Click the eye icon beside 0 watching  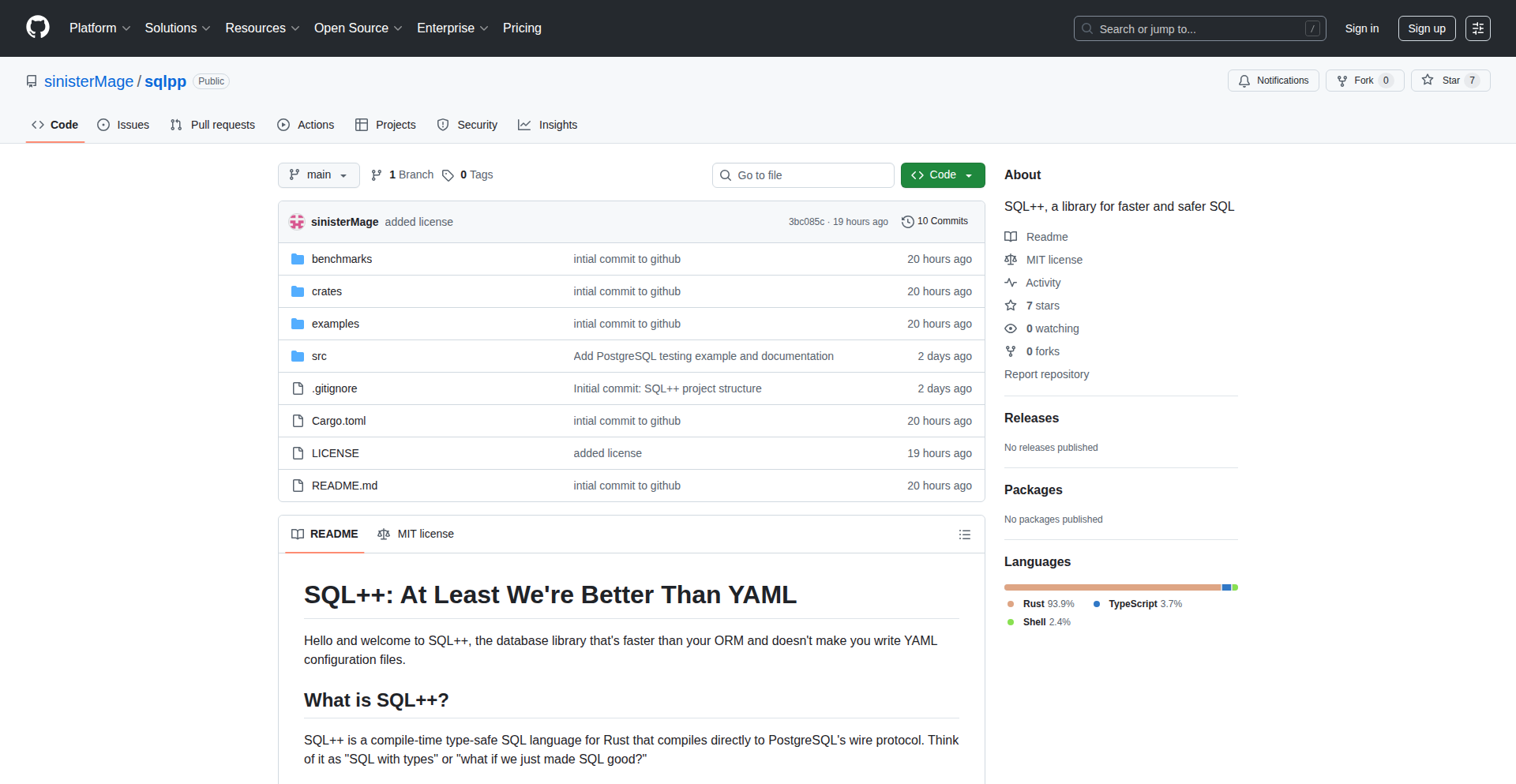click(1011, 328)
